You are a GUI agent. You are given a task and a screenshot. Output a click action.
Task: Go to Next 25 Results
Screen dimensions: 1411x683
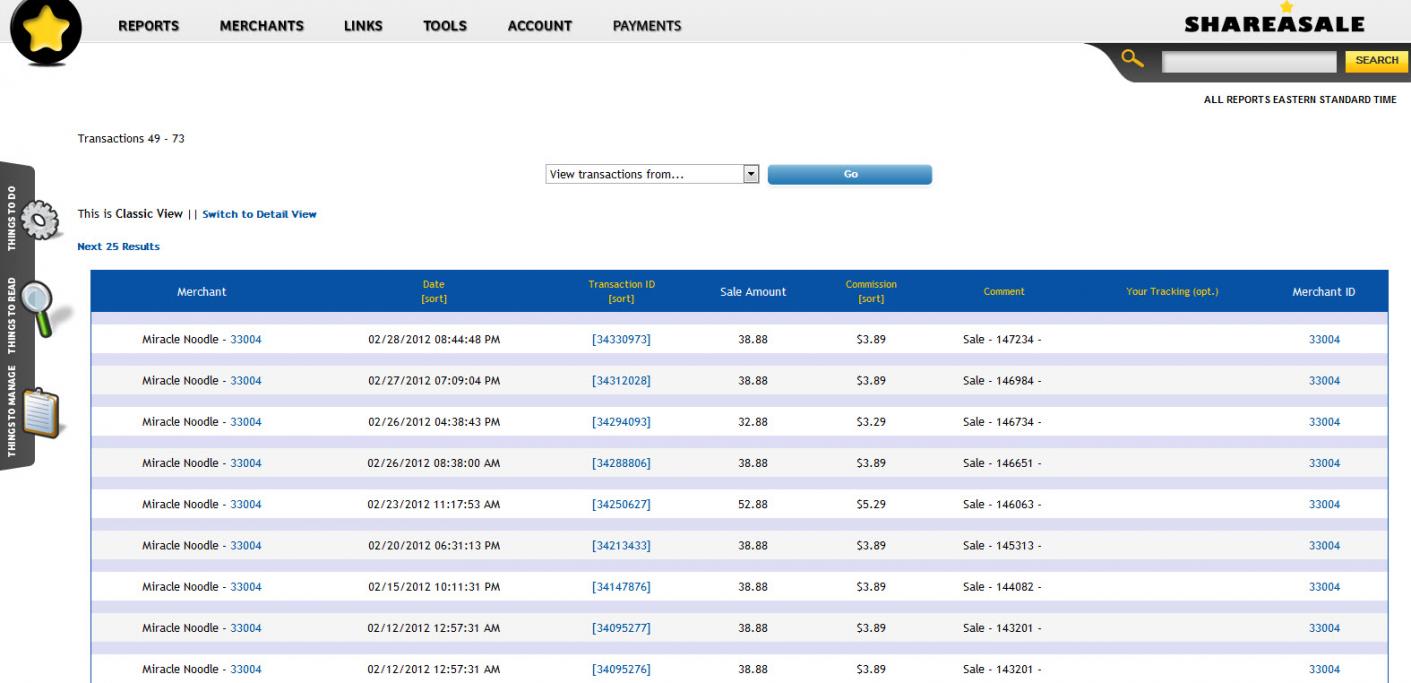click(118, 246)
